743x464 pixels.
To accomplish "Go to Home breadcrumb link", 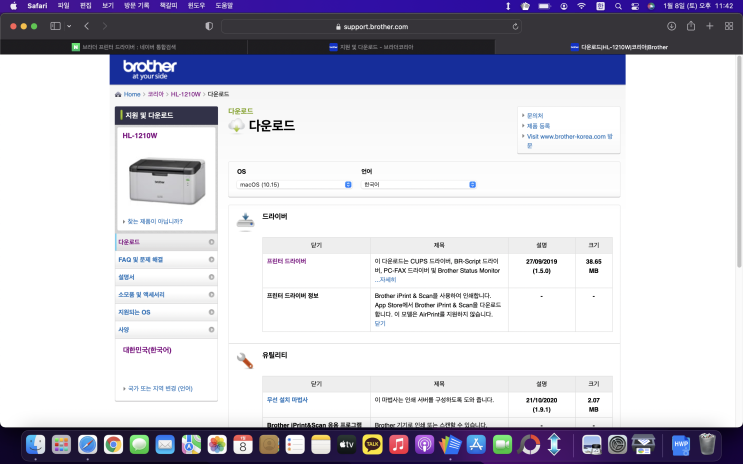I will 132,94.
